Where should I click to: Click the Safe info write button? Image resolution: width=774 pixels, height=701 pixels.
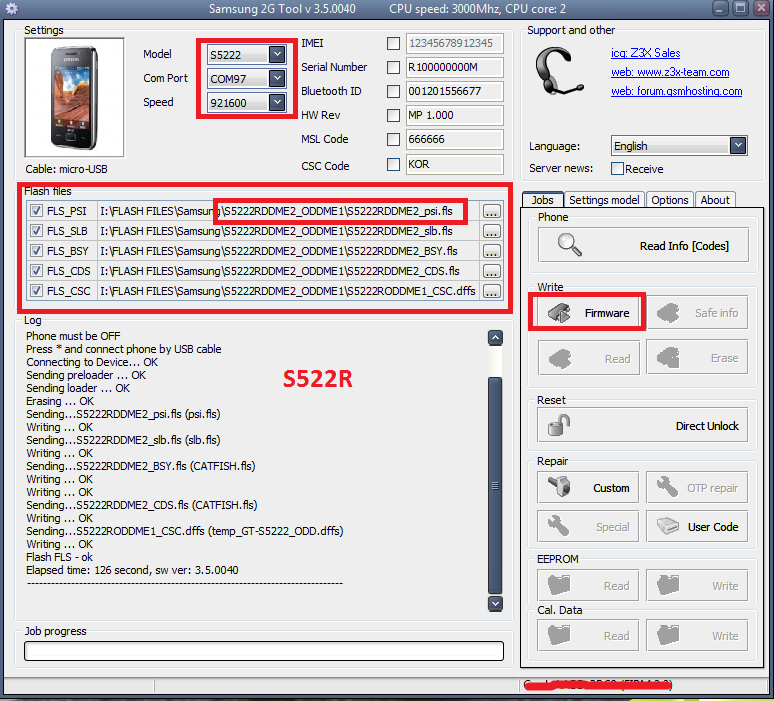point(697,312)
